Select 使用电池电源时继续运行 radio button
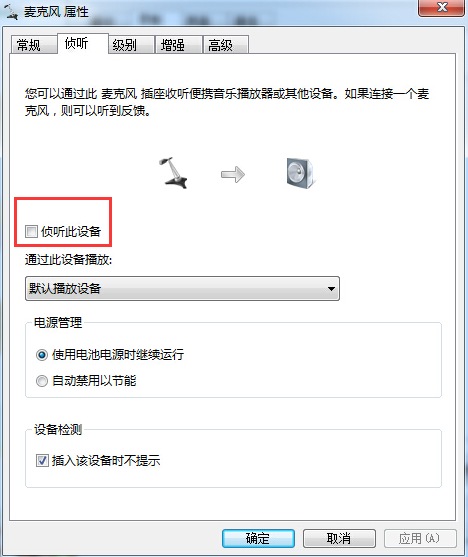468x557 pixels. [42, 355]
